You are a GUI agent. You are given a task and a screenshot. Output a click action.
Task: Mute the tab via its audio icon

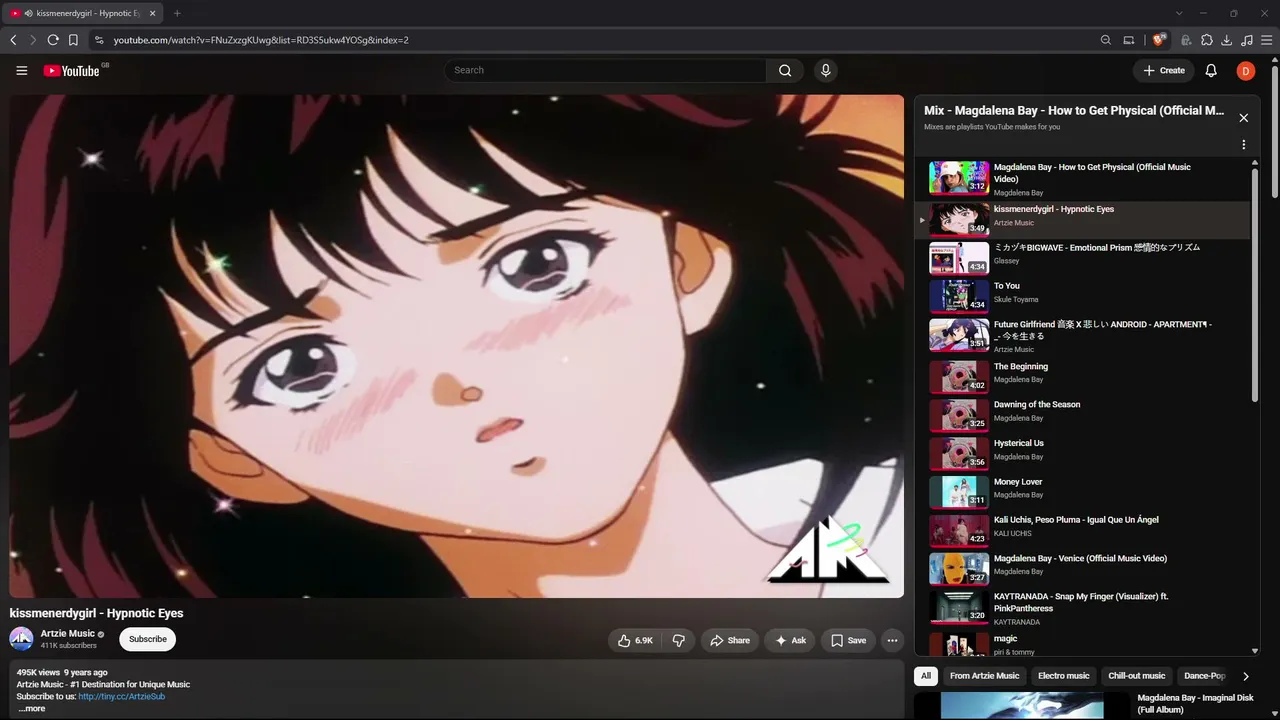pyautogui.click(x=28, y=14)
